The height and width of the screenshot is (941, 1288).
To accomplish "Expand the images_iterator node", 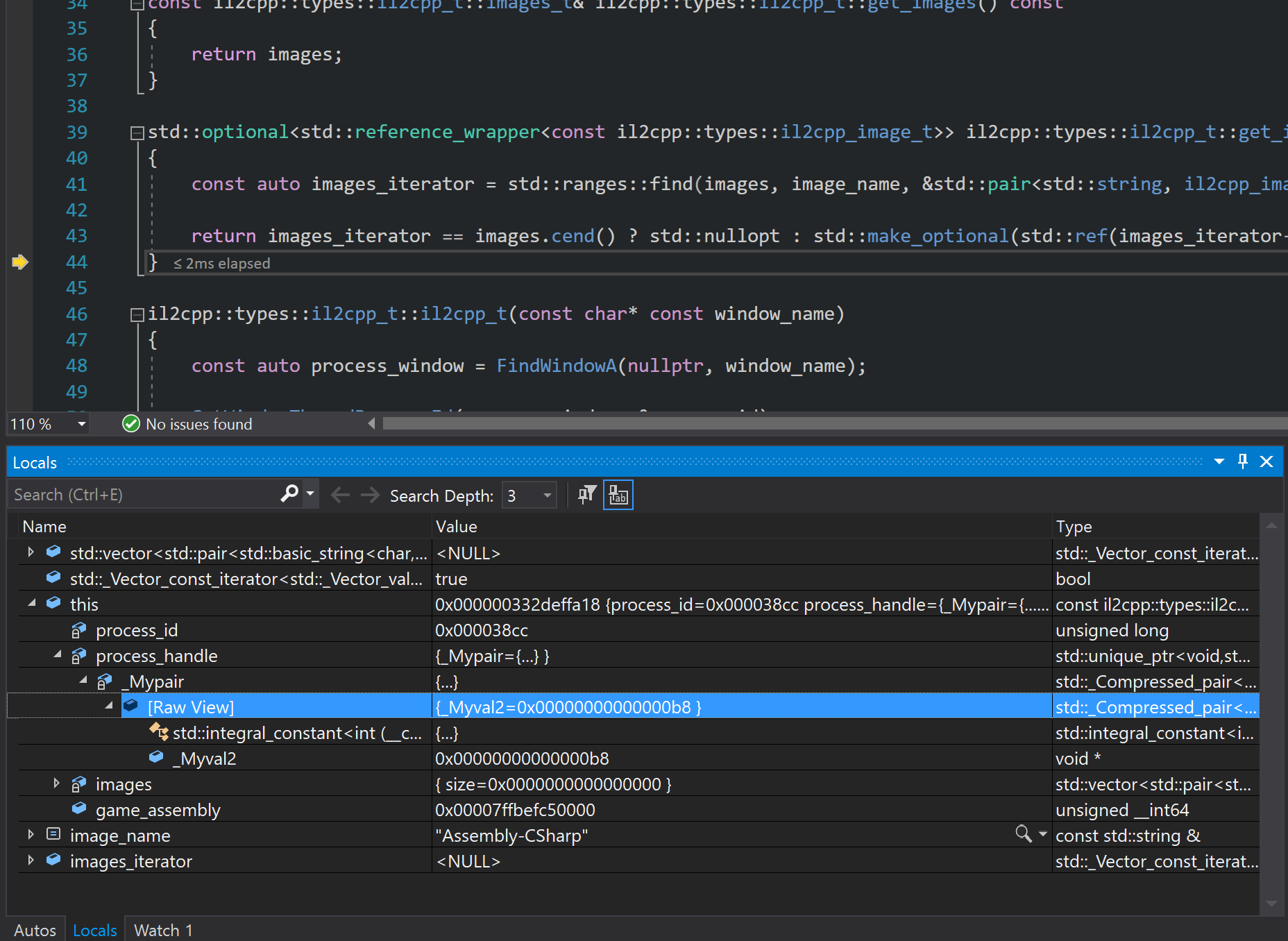I will [x=31, y=861].
